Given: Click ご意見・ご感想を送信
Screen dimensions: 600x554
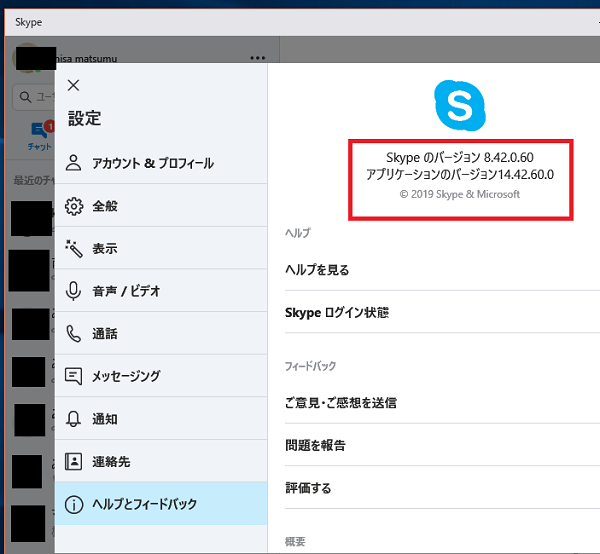Looking at the screenshot, I should (x=341, y=402).
